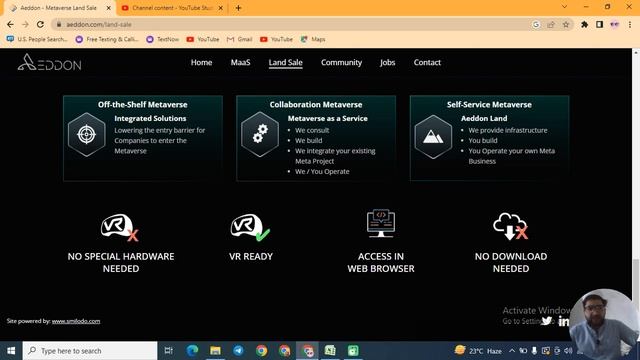640x360 pixels.
Task: Open the Contact page
Action: point(427,62)
